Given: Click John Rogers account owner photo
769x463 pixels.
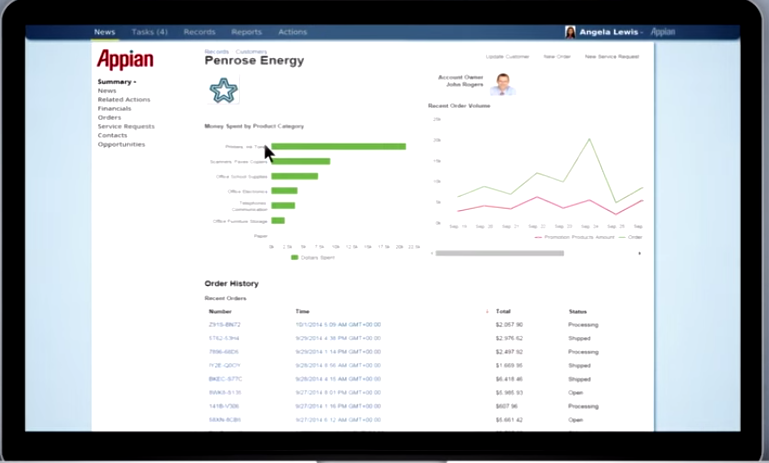Looking at the screenshot, I should [503, 84].
